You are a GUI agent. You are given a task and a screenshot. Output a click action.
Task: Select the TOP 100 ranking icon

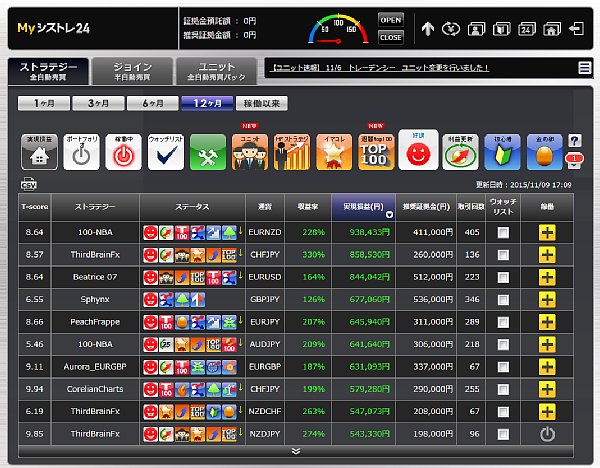click(373, 151)
